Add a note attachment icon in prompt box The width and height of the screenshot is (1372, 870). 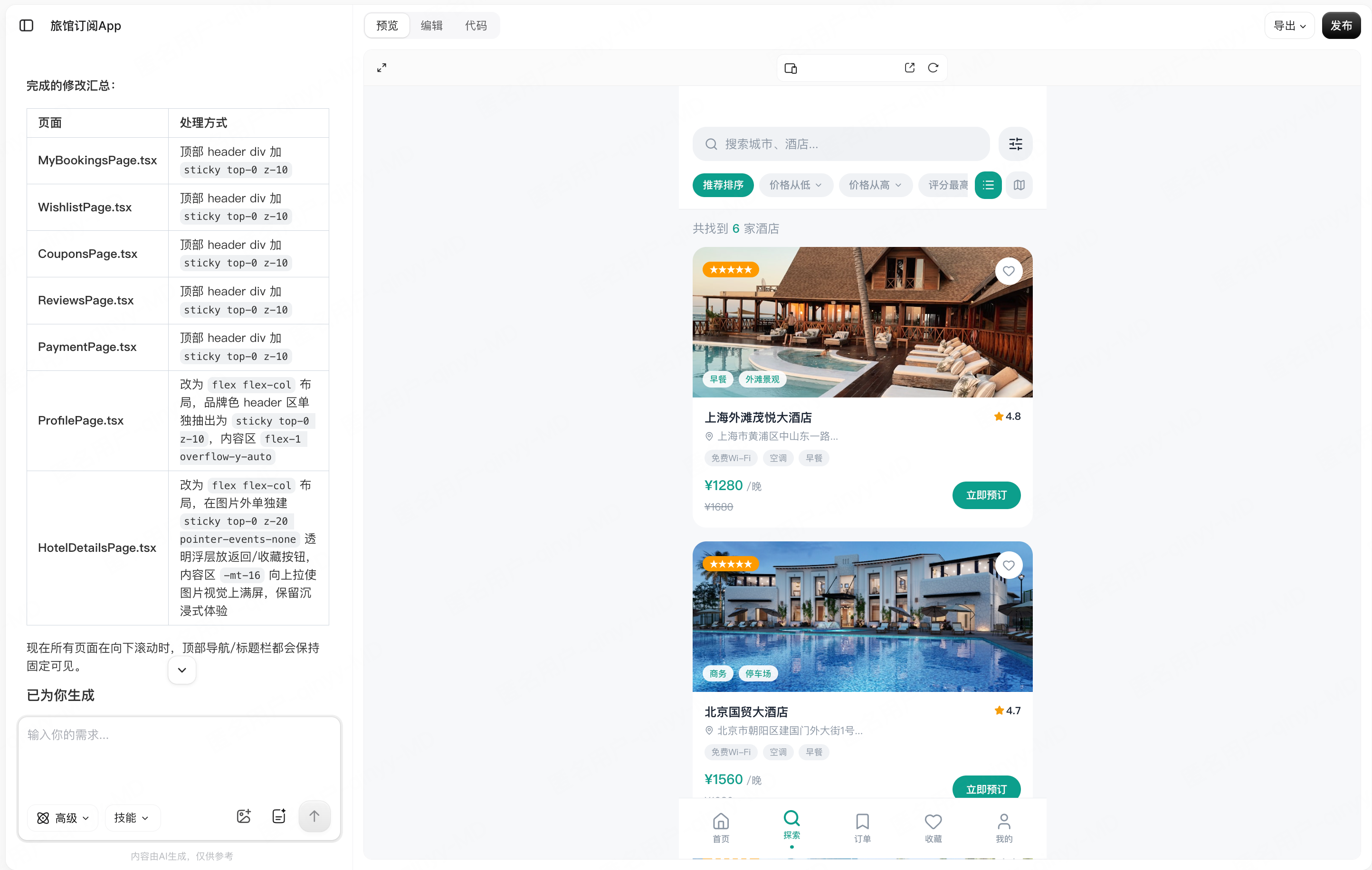[279, 816]
